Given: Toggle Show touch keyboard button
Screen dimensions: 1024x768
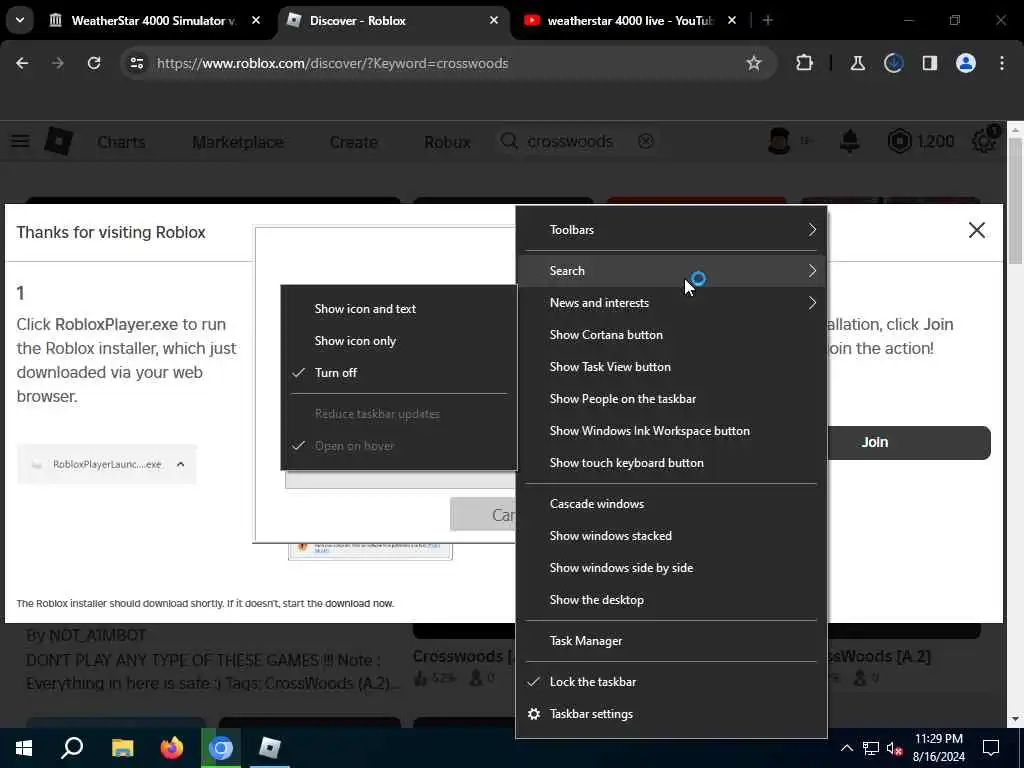Looking at the screenshot, I should [x=671, y=462].
